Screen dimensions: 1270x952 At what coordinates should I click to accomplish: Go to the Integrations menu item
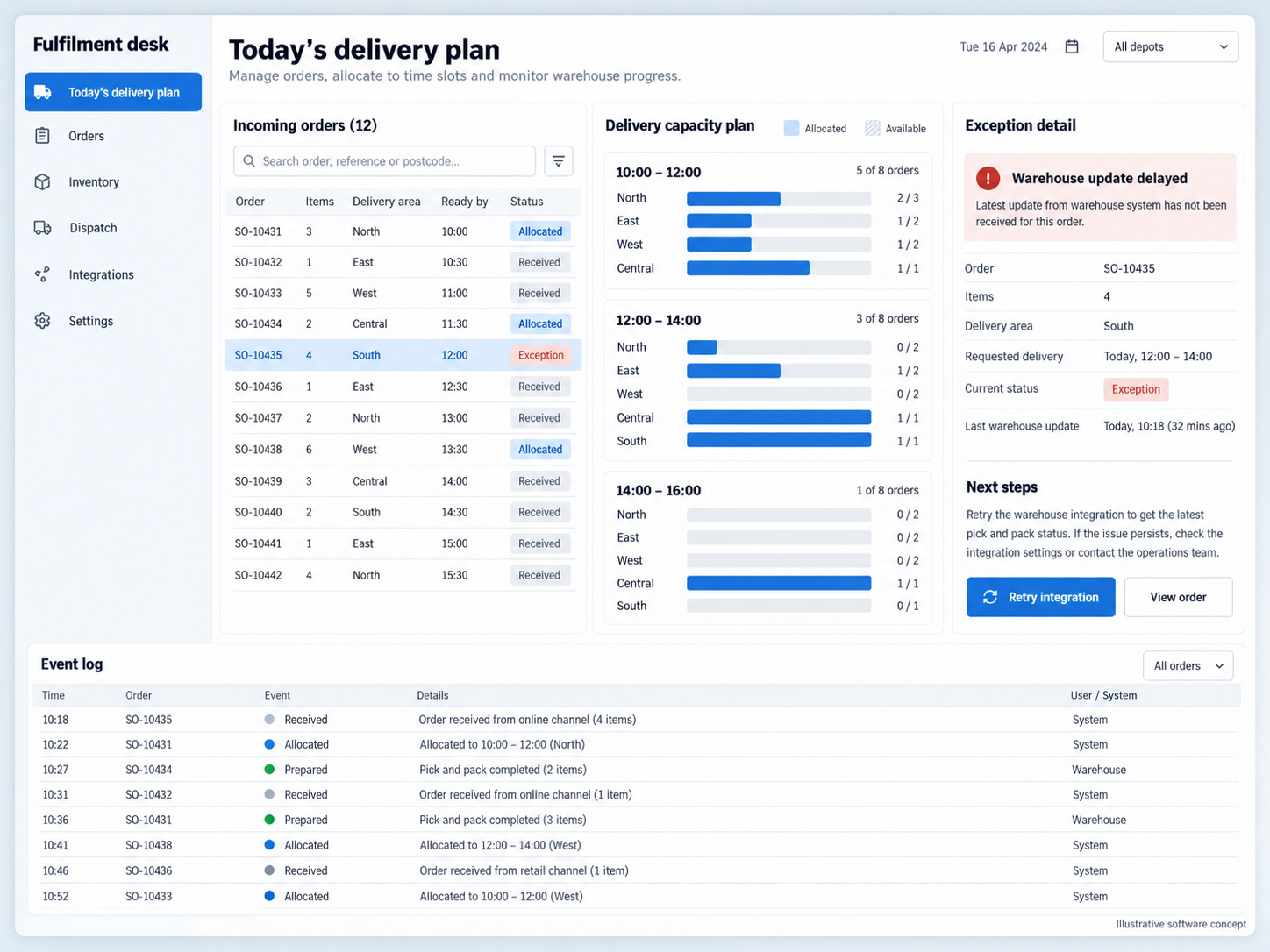click(x=113, y=274)
